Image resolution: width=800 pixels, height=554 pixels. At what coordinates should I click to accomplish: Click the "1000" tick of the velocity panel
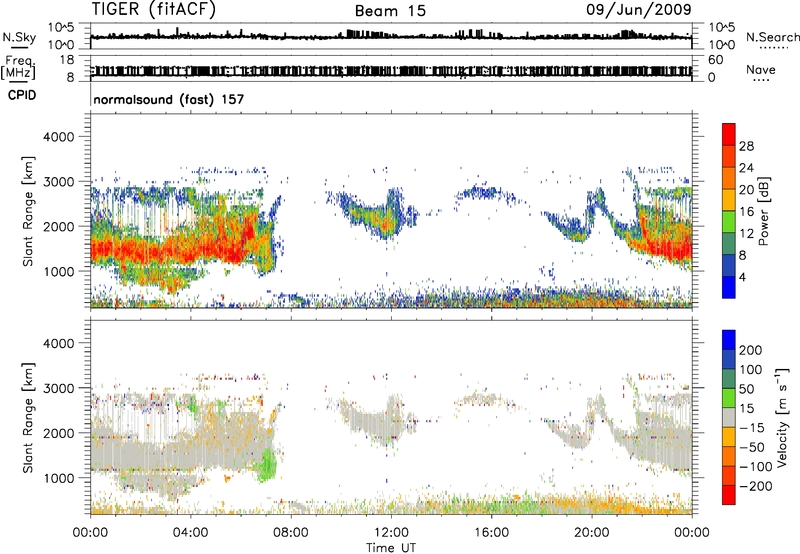[58, 478]
